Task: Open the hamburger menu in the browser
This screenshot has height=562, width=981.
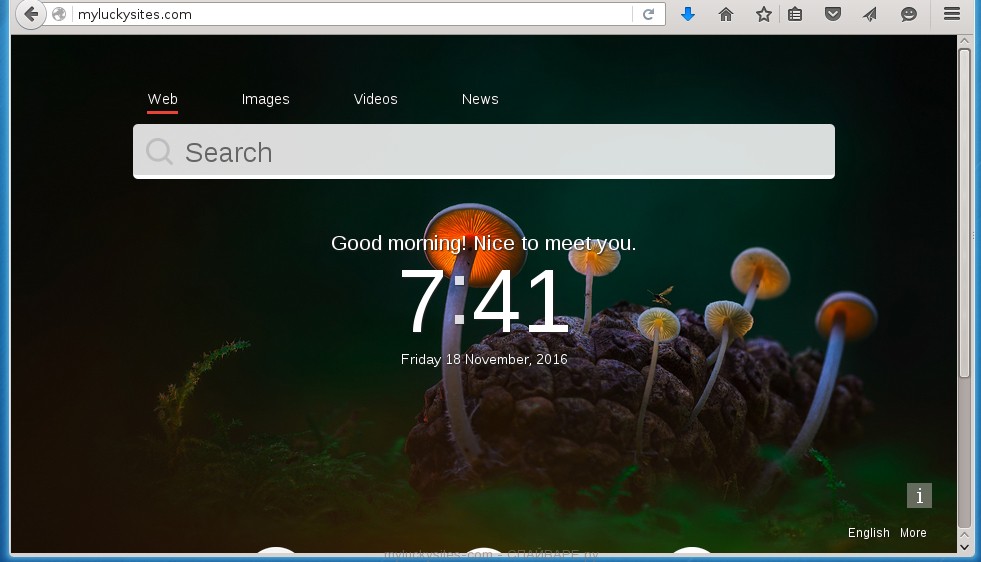Action: pyautogui.click(x=951, y=14)
